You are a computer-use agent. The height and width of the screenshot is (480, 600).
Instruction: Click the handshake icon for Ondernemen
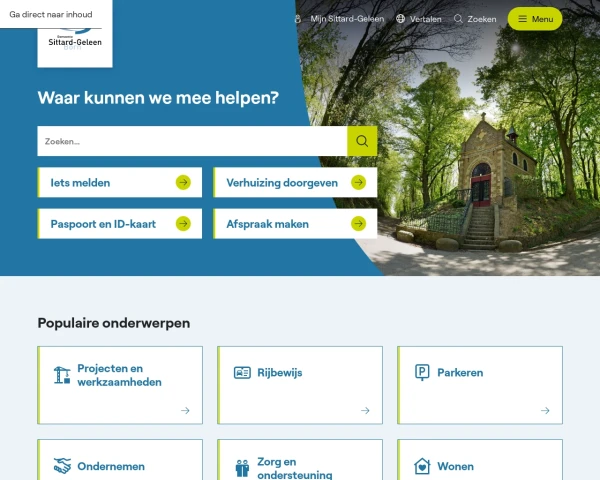(x=62, y=466)
